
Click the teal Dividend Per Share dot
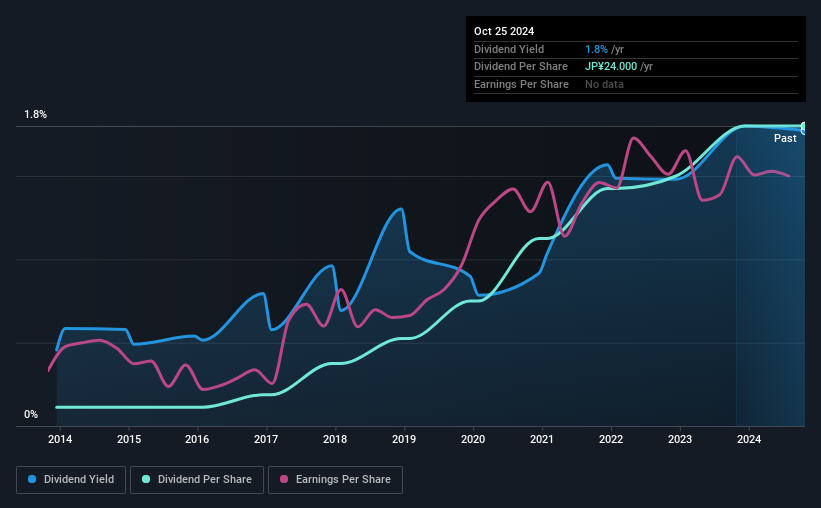click(146, 479)
